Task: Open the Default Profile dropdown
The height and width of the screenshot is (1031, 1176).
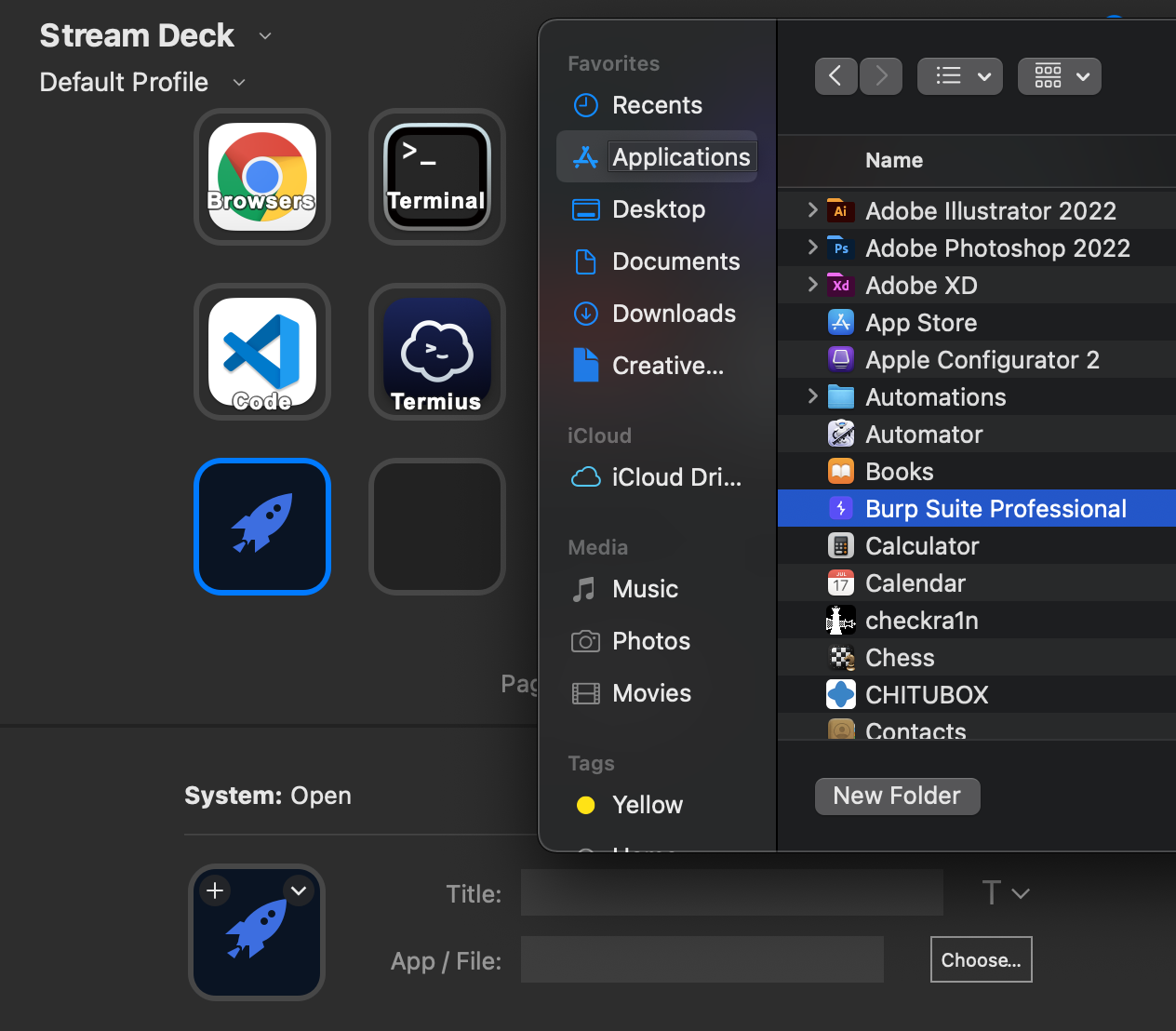Action: coord(239,82)
